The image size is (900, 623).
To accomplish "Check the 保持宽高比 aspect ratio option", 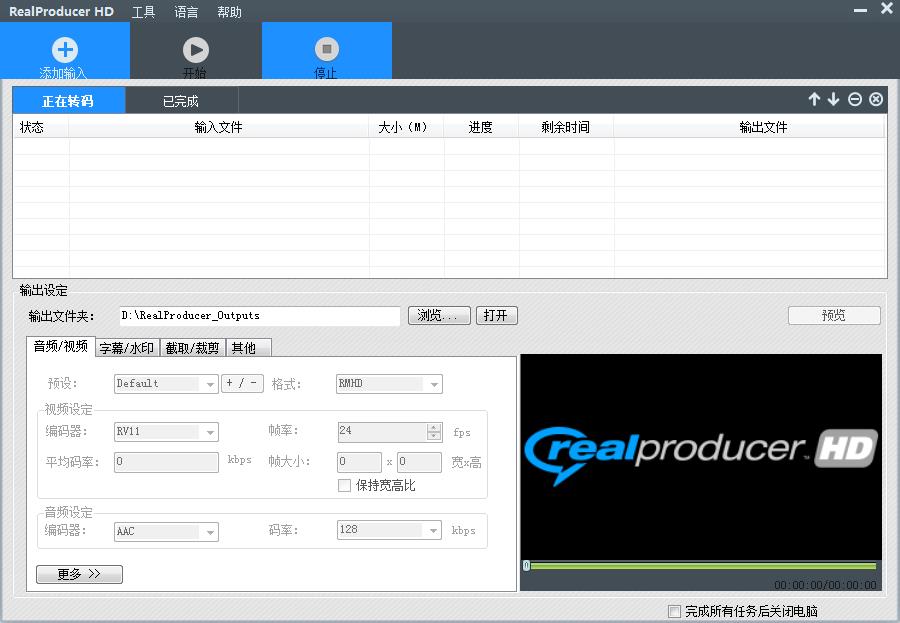I will click(345, 485).
